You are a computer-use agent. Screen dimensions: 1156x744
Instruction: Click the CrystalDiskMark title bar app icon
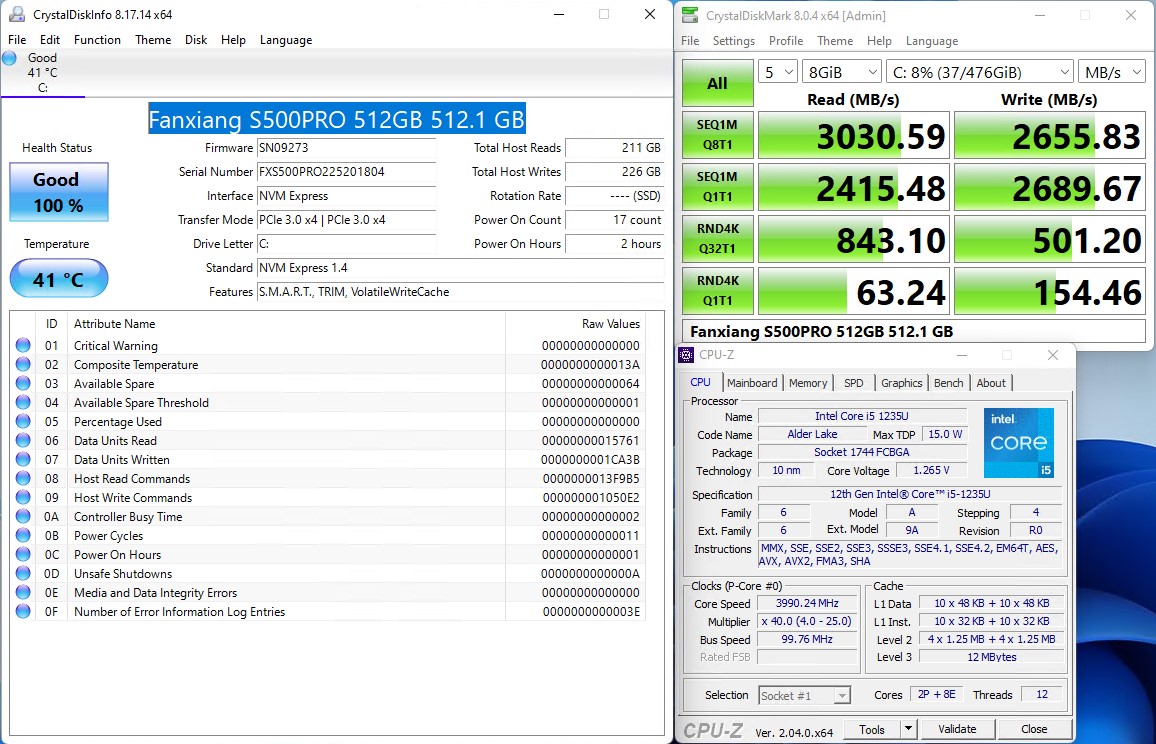pos(691,16)
